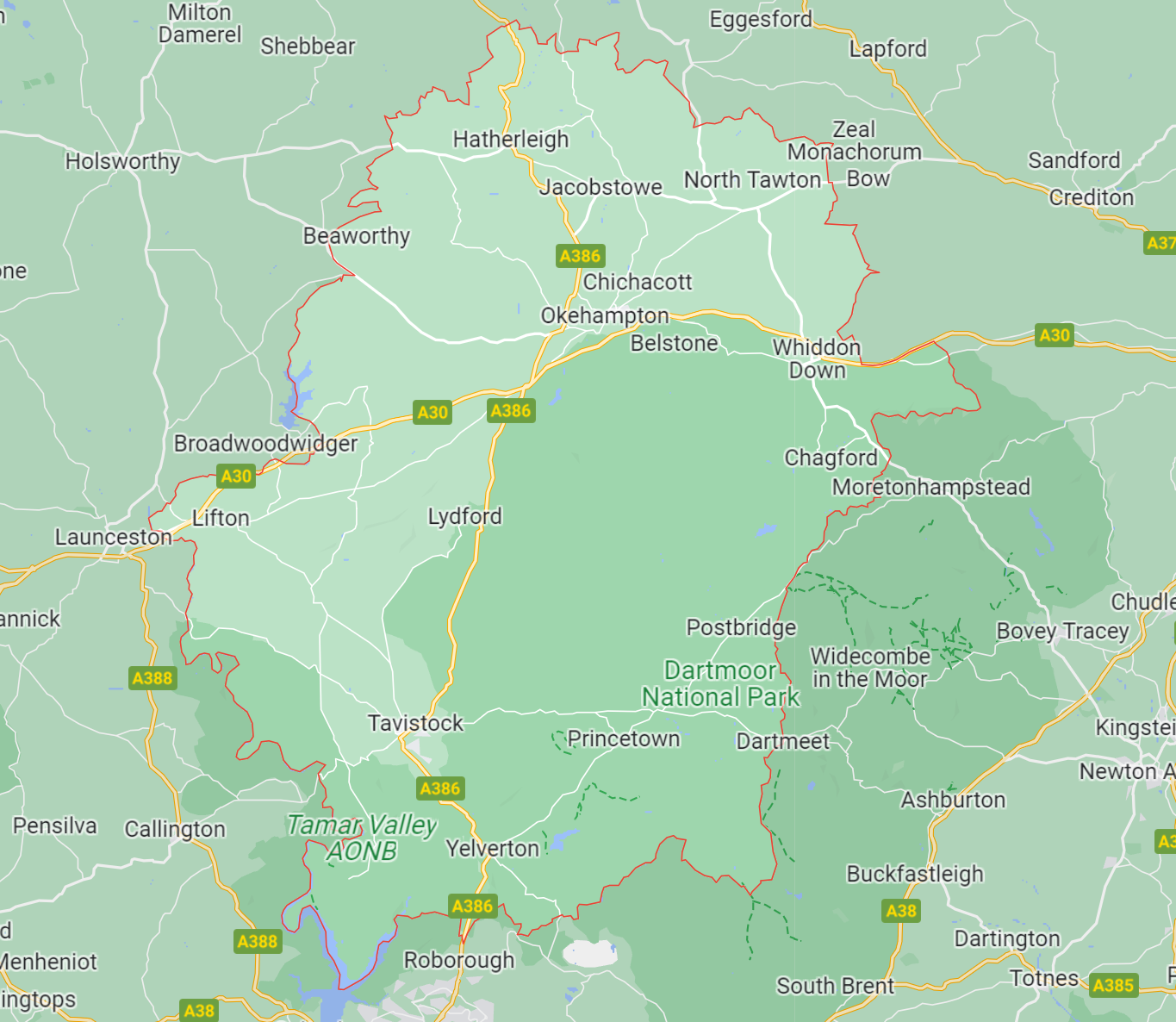Click the A386 shield near Roborough

(x=473, y=906)
